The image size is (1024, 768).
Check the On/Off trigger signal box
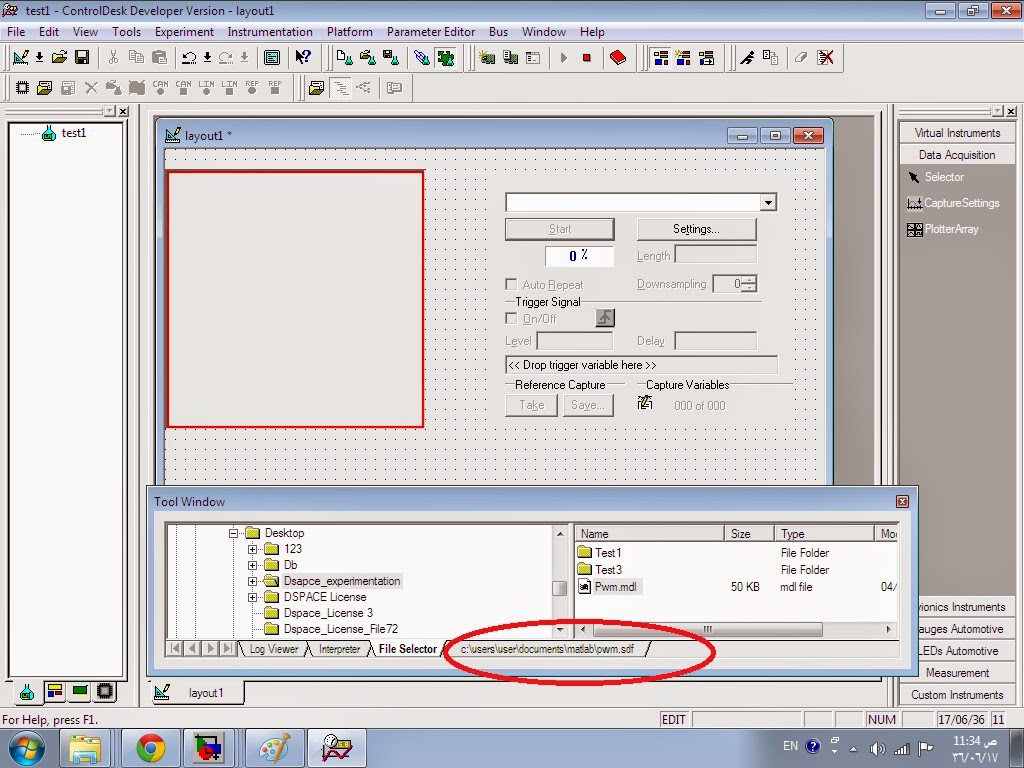[x=510, y=318]
